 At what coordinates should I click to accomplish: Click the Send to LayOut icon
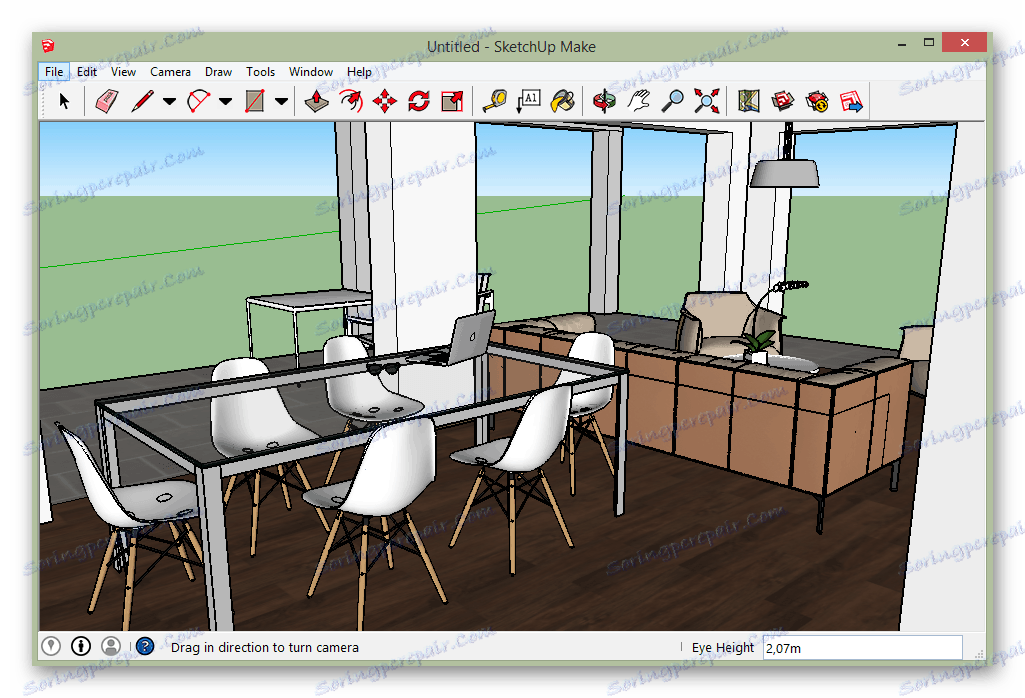point(851,101)
